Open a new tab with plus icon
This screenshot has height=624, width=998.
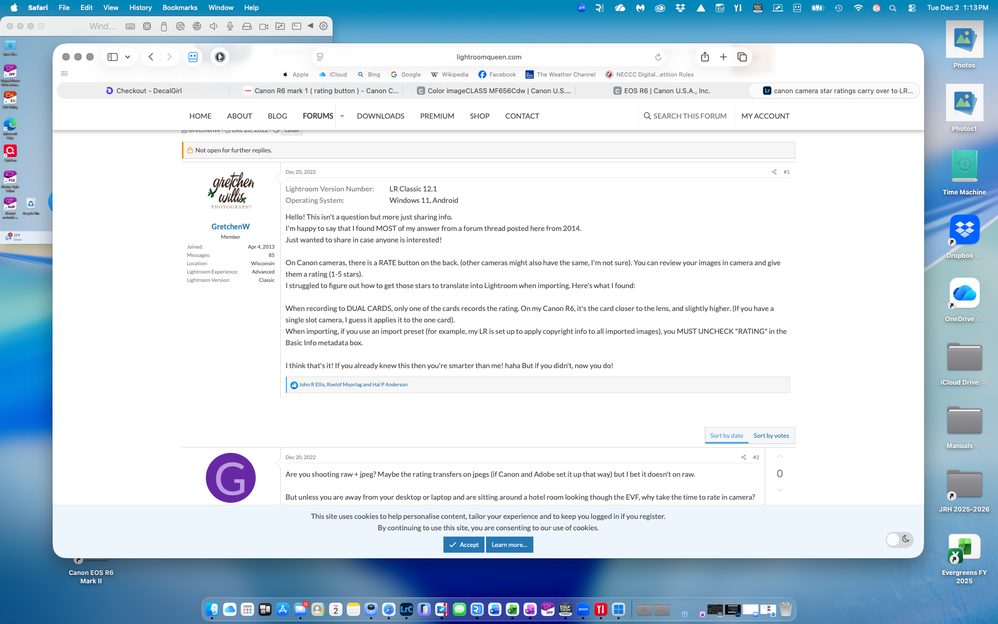[723, 57]
